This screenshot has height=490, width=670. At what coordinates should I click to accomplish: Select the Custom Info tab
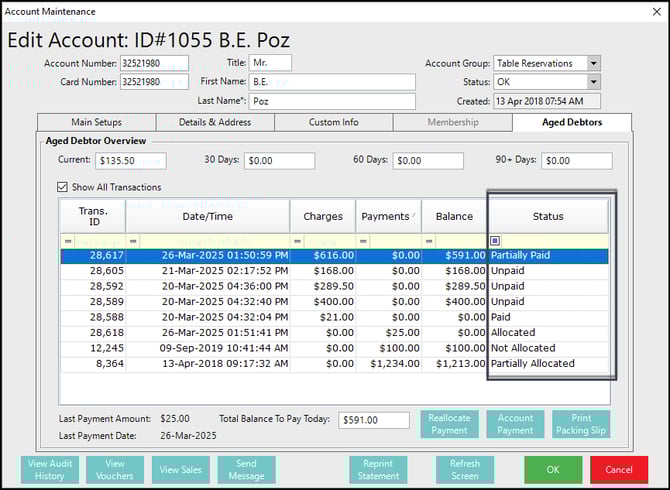(x=333, y=123)
